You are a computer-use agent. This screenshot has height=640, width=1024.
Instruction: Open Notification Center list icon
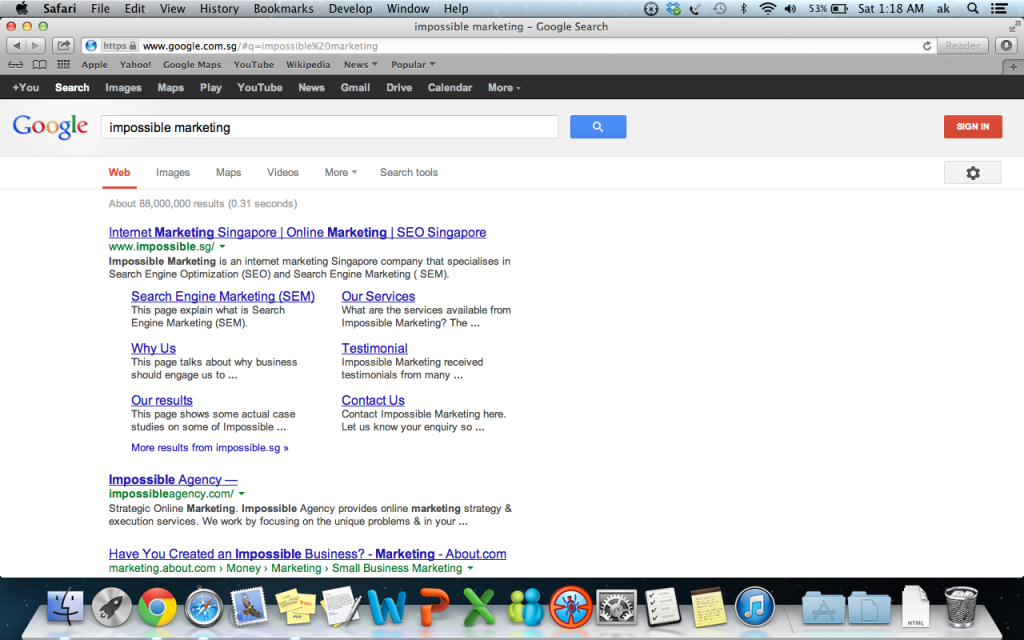pyautogui.click(x=998, y=8)
